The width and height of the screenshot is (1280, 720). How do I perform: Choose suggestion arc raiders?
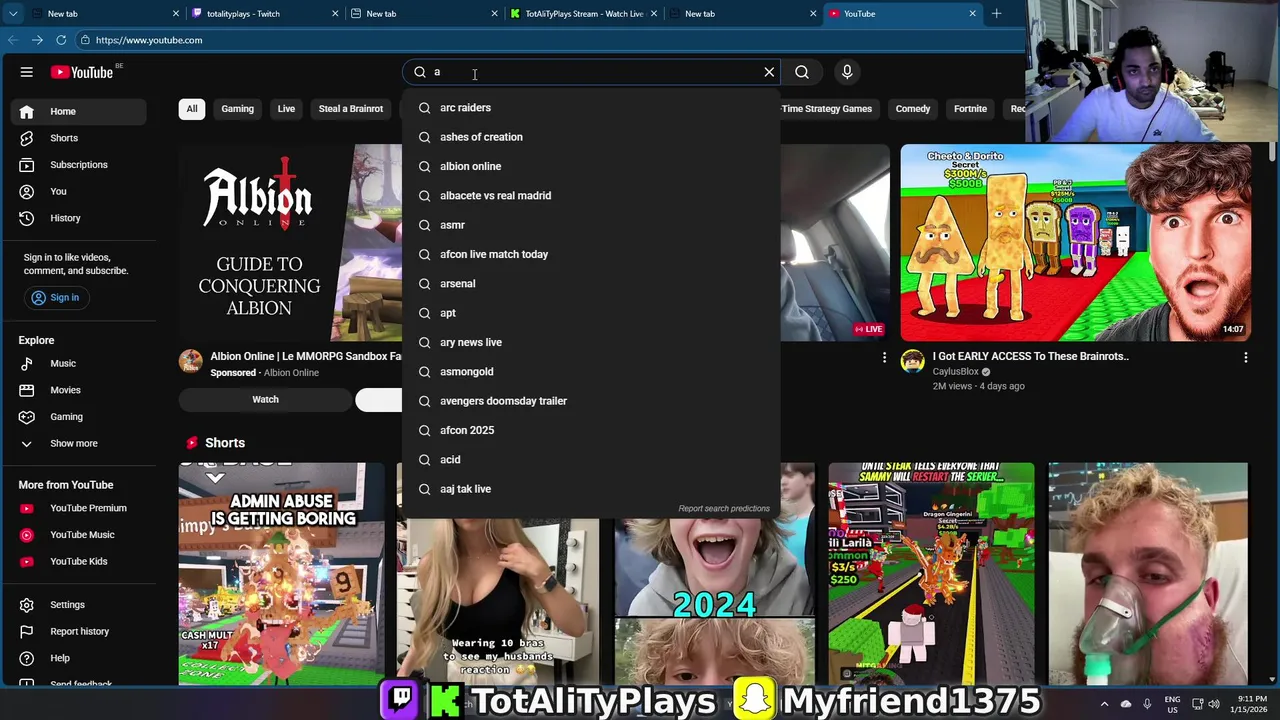point(590,108)
